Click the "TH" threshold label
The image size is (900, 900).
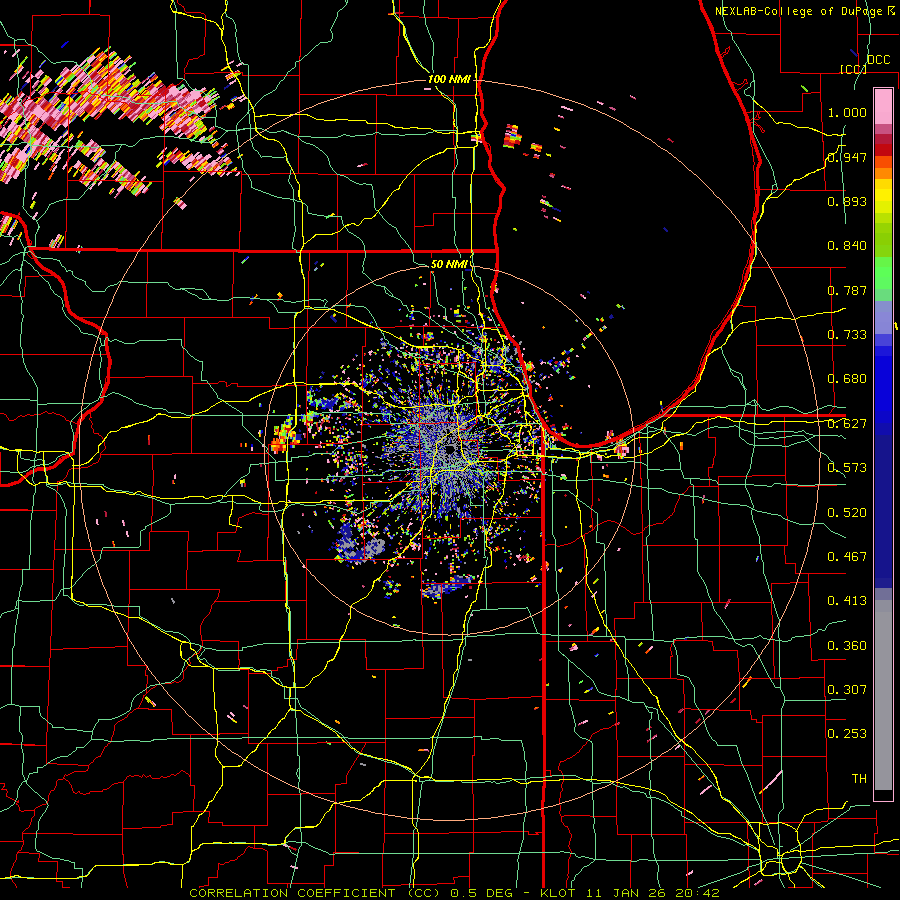pyautogui.click(x=859, y=779)
